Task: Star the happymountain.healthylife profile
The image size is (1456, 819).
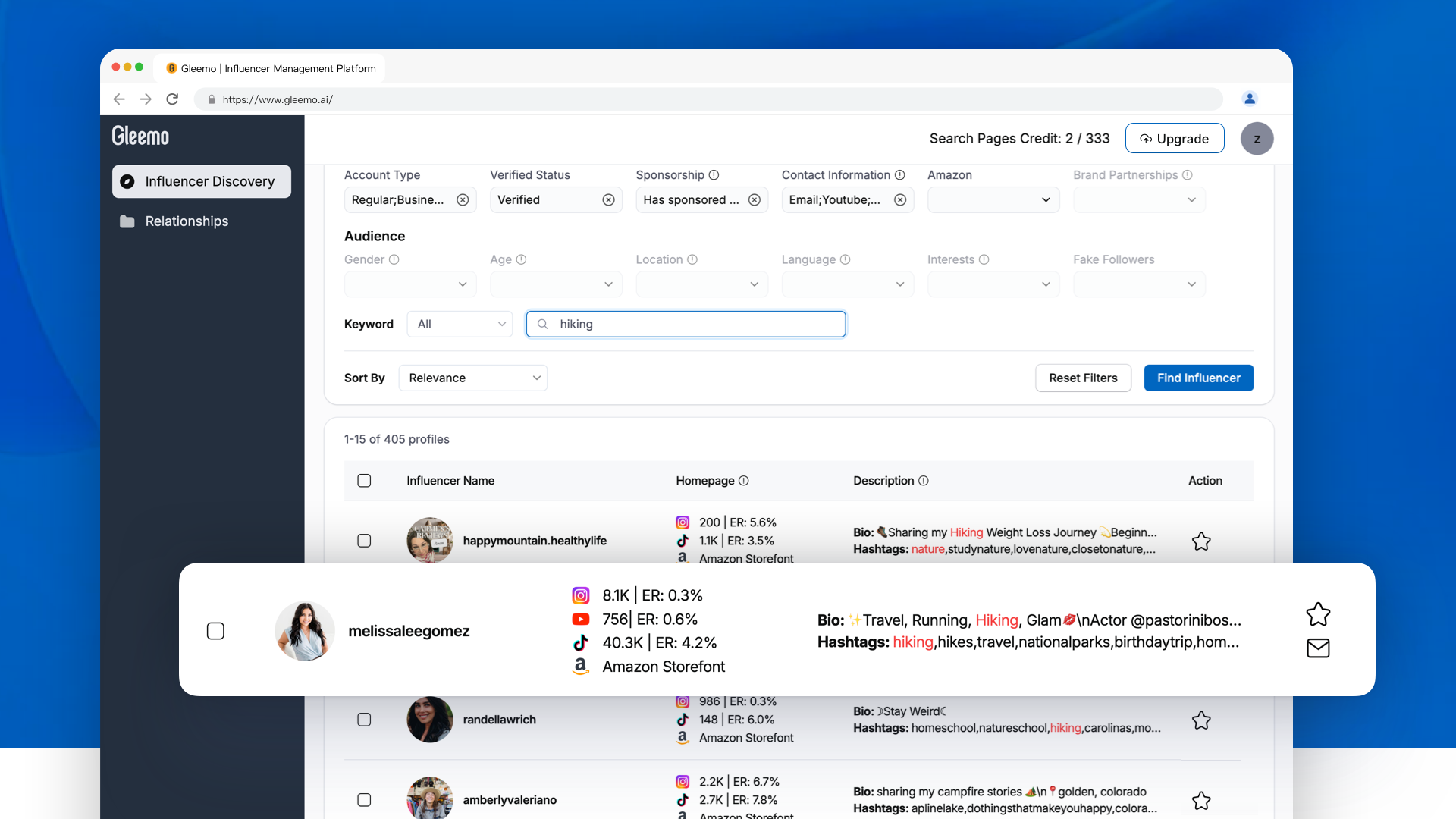Action: 1201,541
